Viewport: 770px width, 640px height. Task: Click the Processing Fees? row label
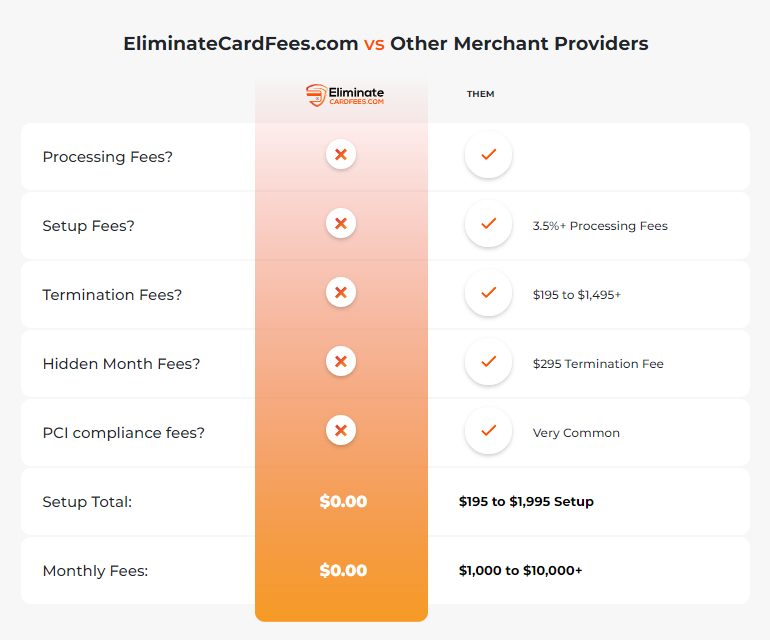point(108,157)
